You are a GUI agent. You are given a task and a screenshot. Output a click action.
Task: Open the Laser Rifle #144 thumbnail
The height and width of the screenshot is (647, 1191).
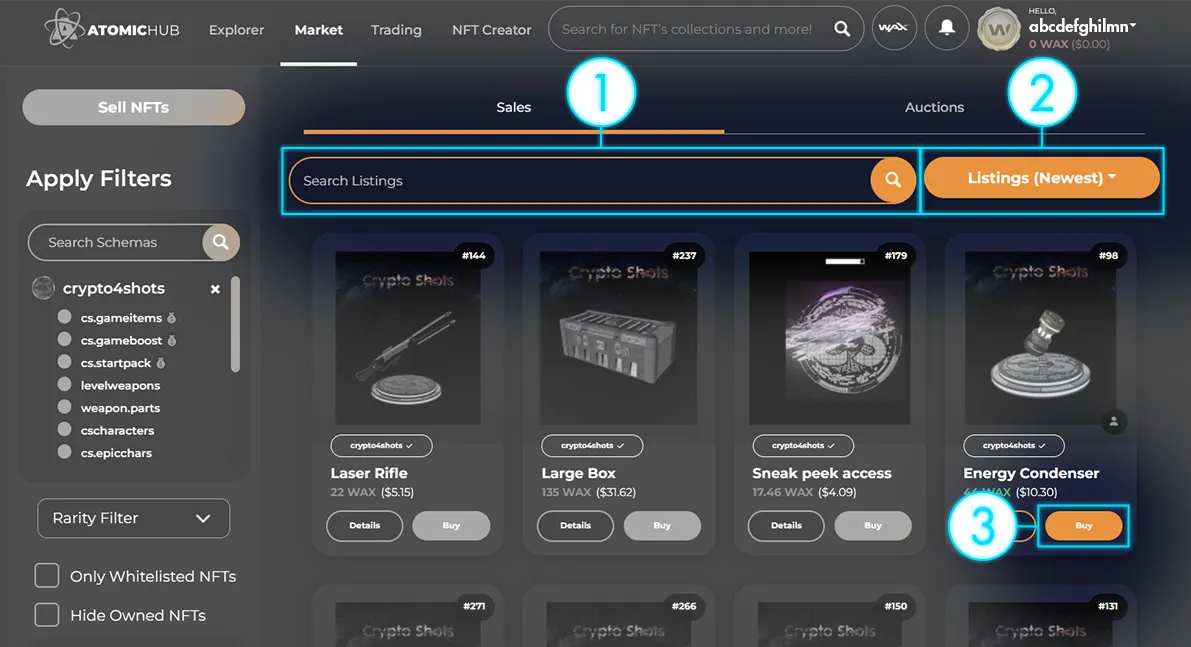pos(408,338)
